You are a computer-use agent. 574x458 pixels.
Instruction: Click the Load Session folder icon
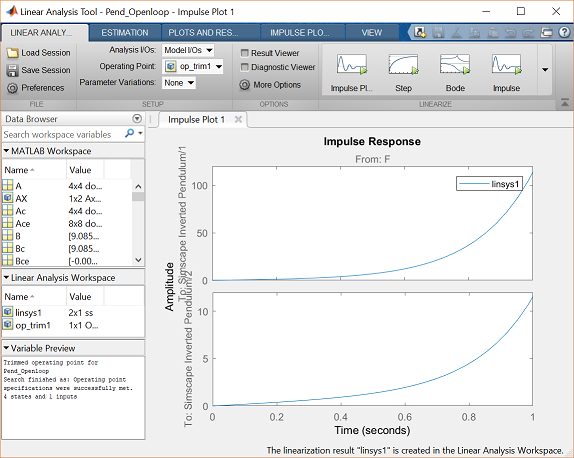pos(12,53)
